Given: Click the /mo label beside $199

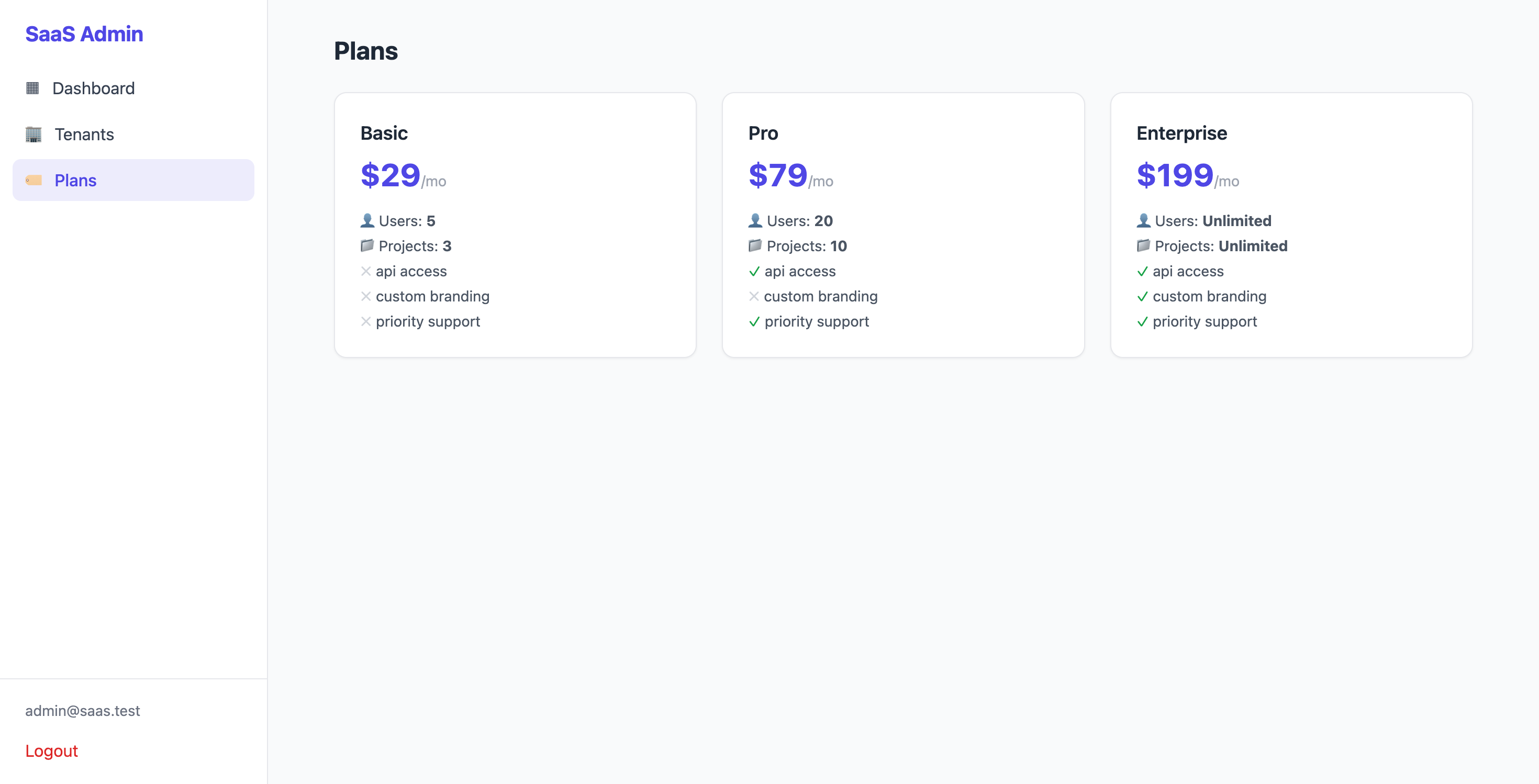Looking at the screenshot, I should click(1226, 182).
